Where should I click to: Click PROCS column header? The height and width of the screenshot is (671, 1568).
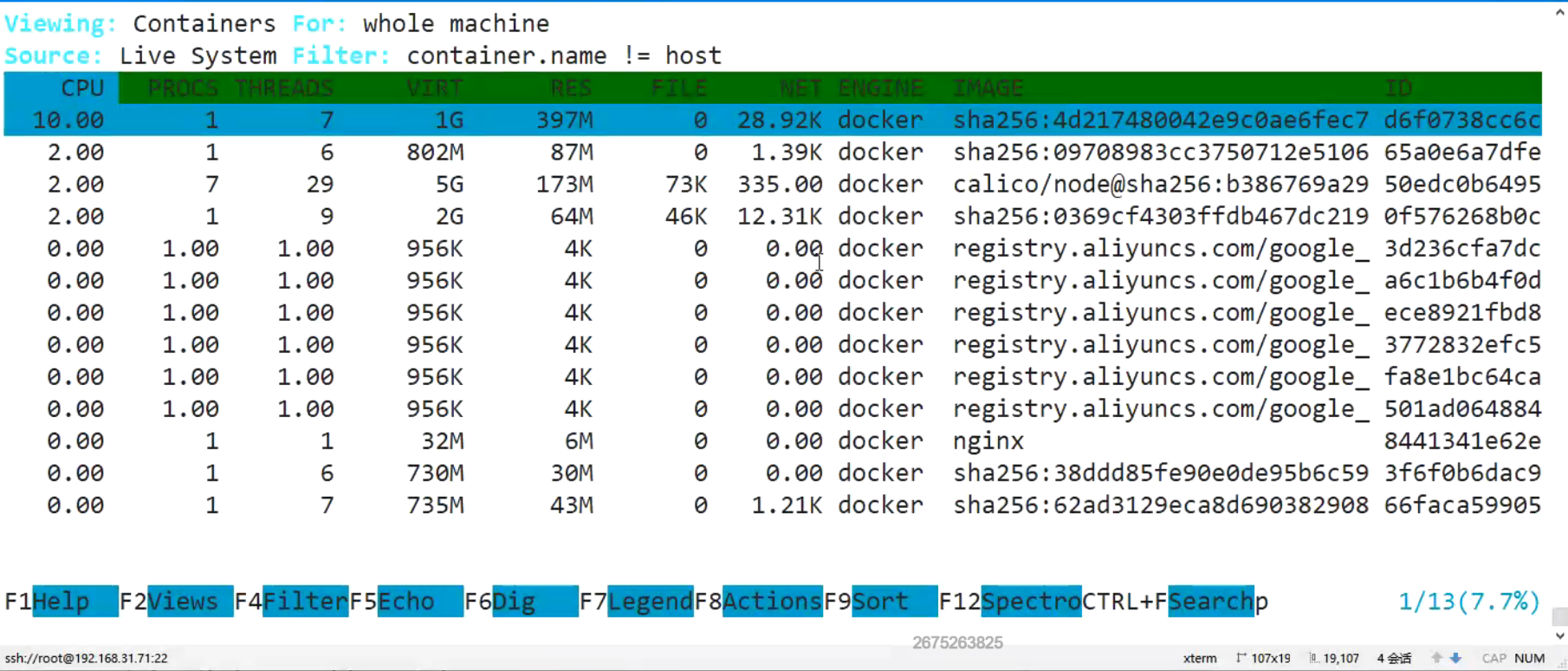click(x=183, y=88)
